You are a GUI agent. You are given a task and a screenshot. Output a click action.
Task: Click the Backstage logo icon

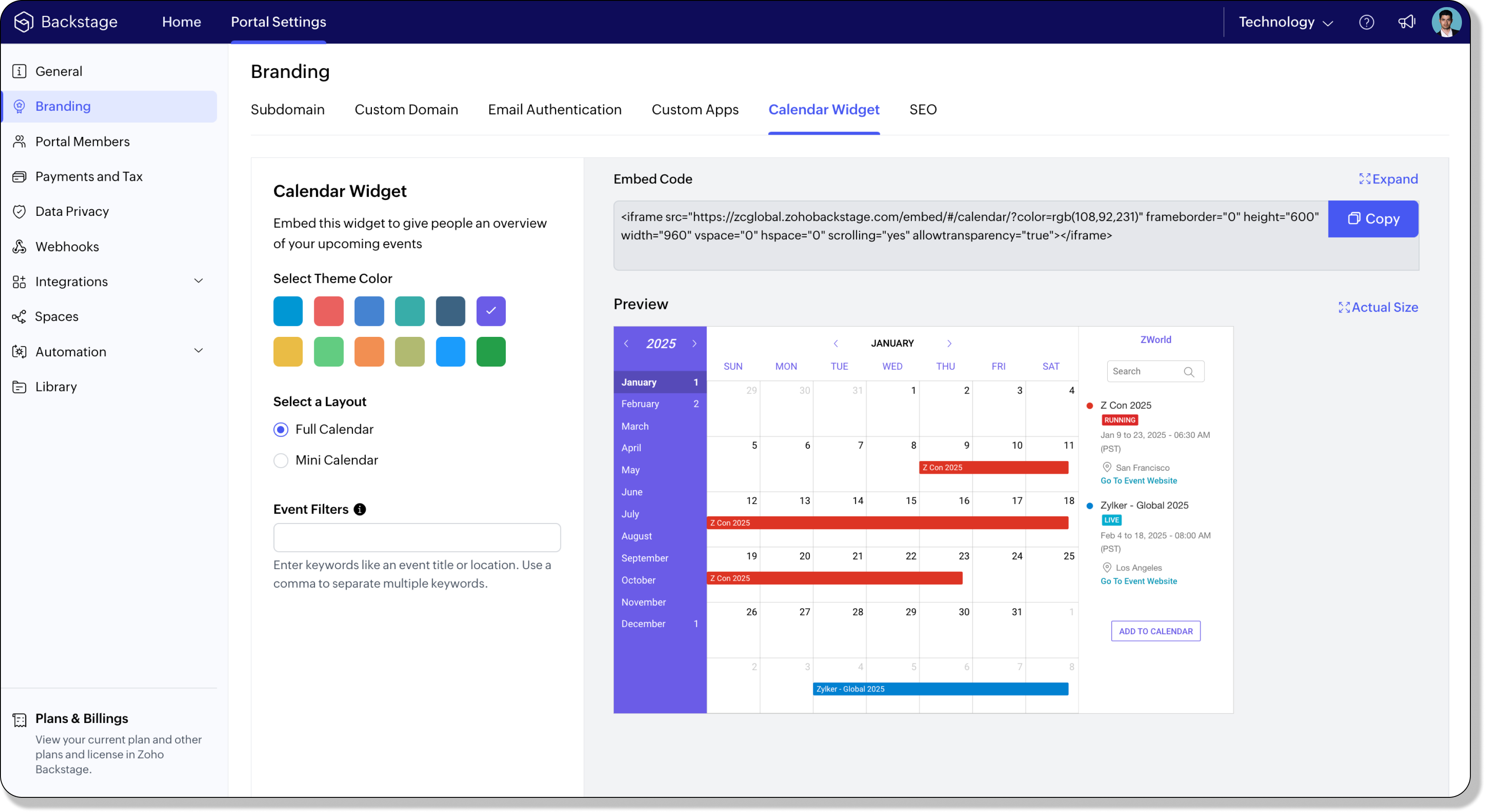click(23, 22)
